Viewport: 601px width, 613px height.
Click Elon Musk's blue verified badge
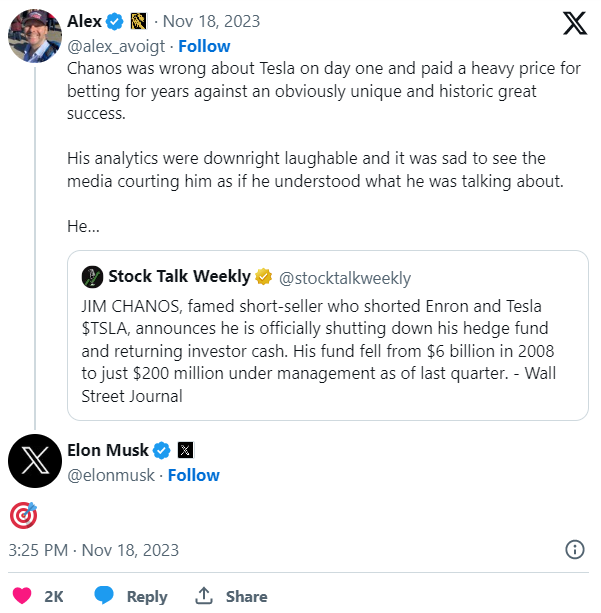tap(161, 450)
